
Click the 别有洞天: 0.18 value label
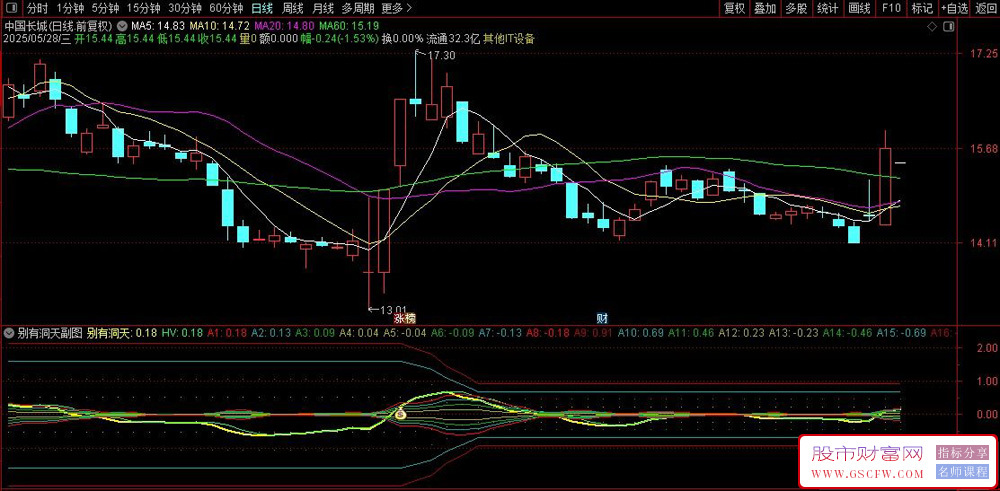point(122,333)
